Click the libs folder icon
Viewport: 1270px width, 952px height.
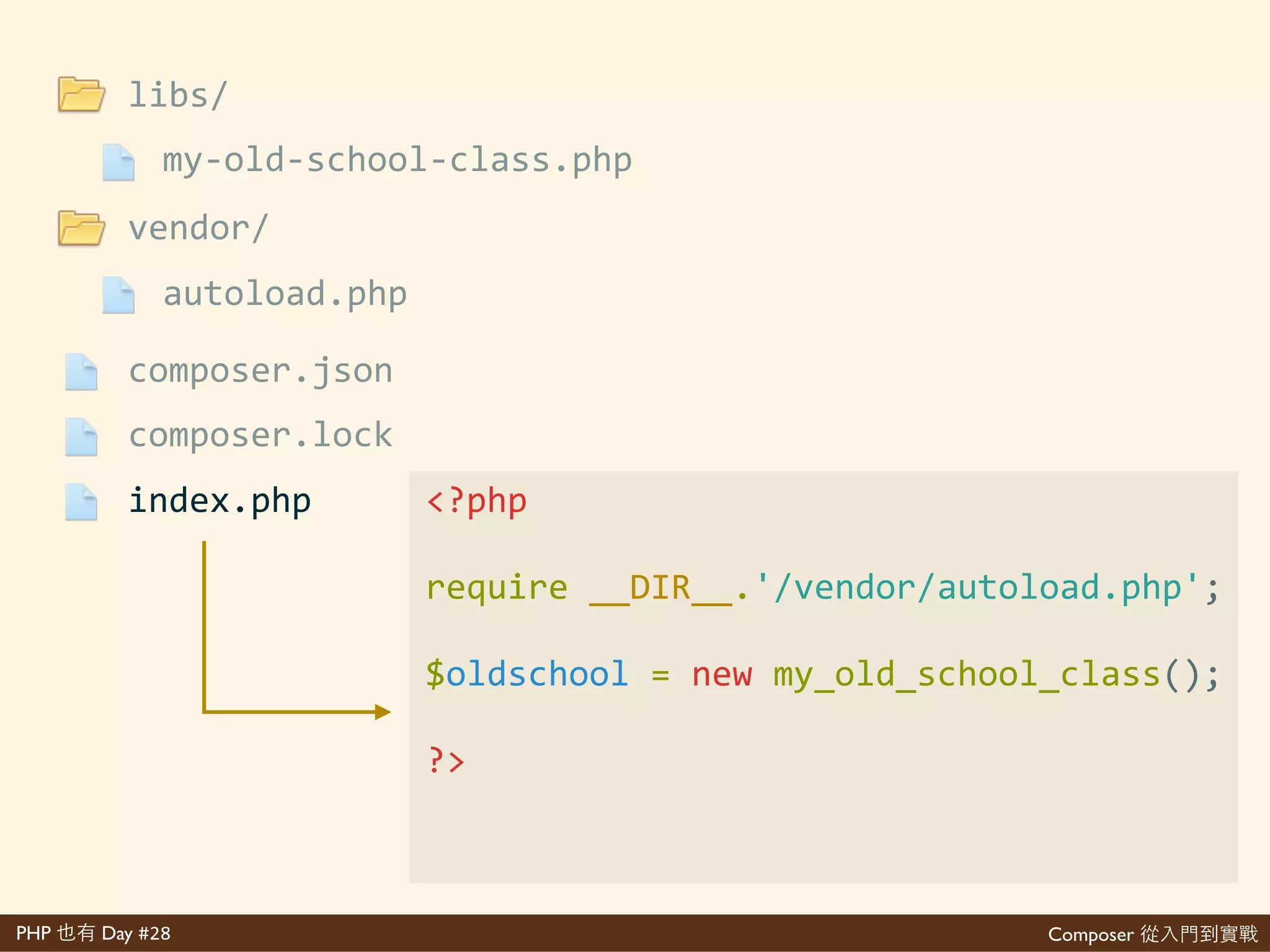(x=81, y=94)
